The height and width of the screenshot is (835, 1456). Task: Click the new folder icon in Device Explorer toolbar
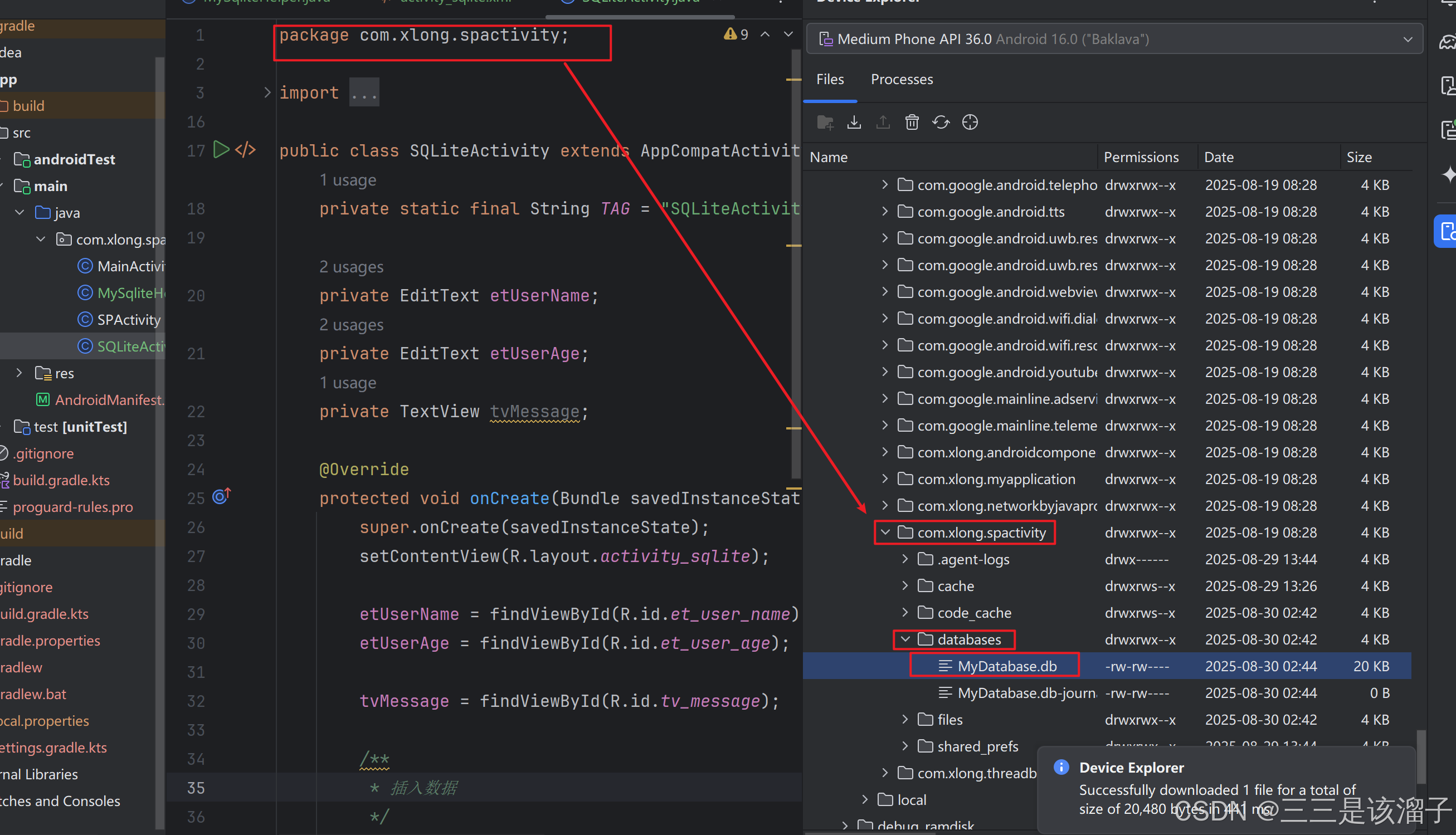point(825,122)
